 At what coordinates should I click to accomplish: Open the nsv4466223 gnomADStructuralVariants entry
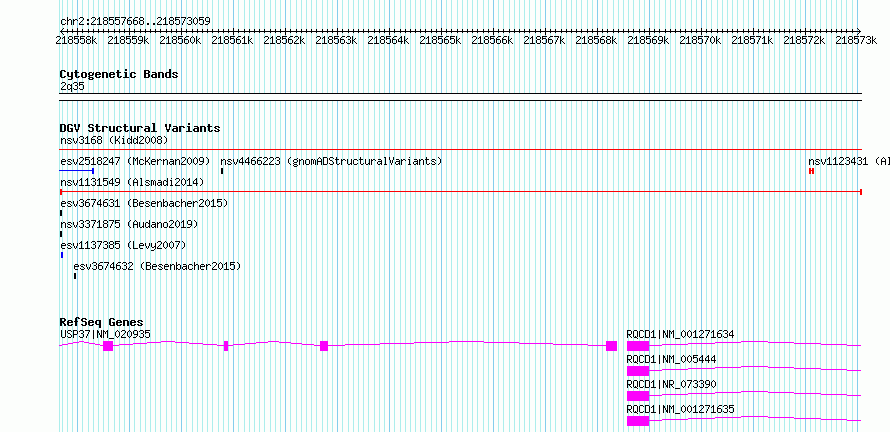[x=331, y=161]
